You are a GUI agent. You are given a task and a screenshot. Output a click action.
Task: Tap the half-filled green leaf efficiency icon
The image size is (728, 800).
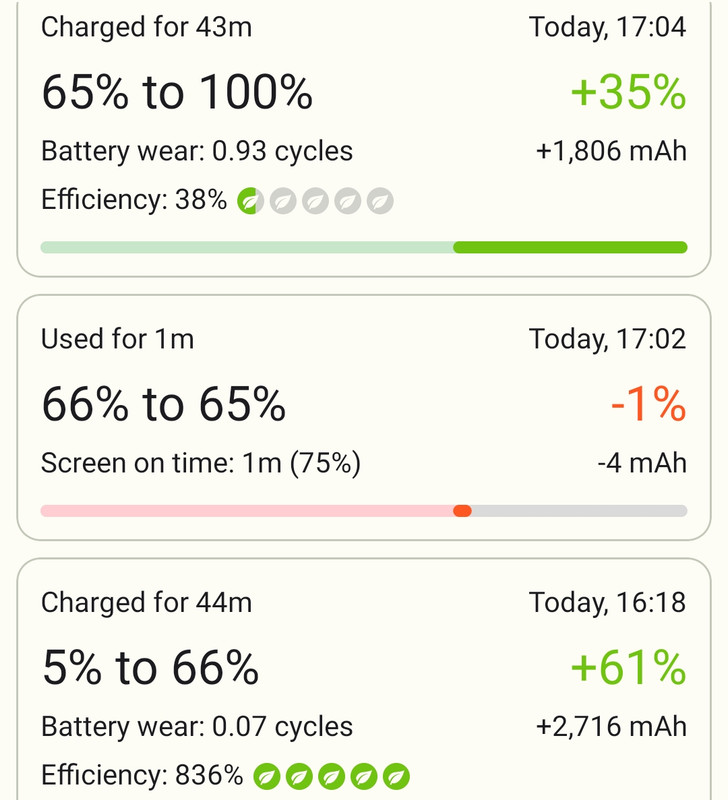pyautogui.click(x=250, y=201)
